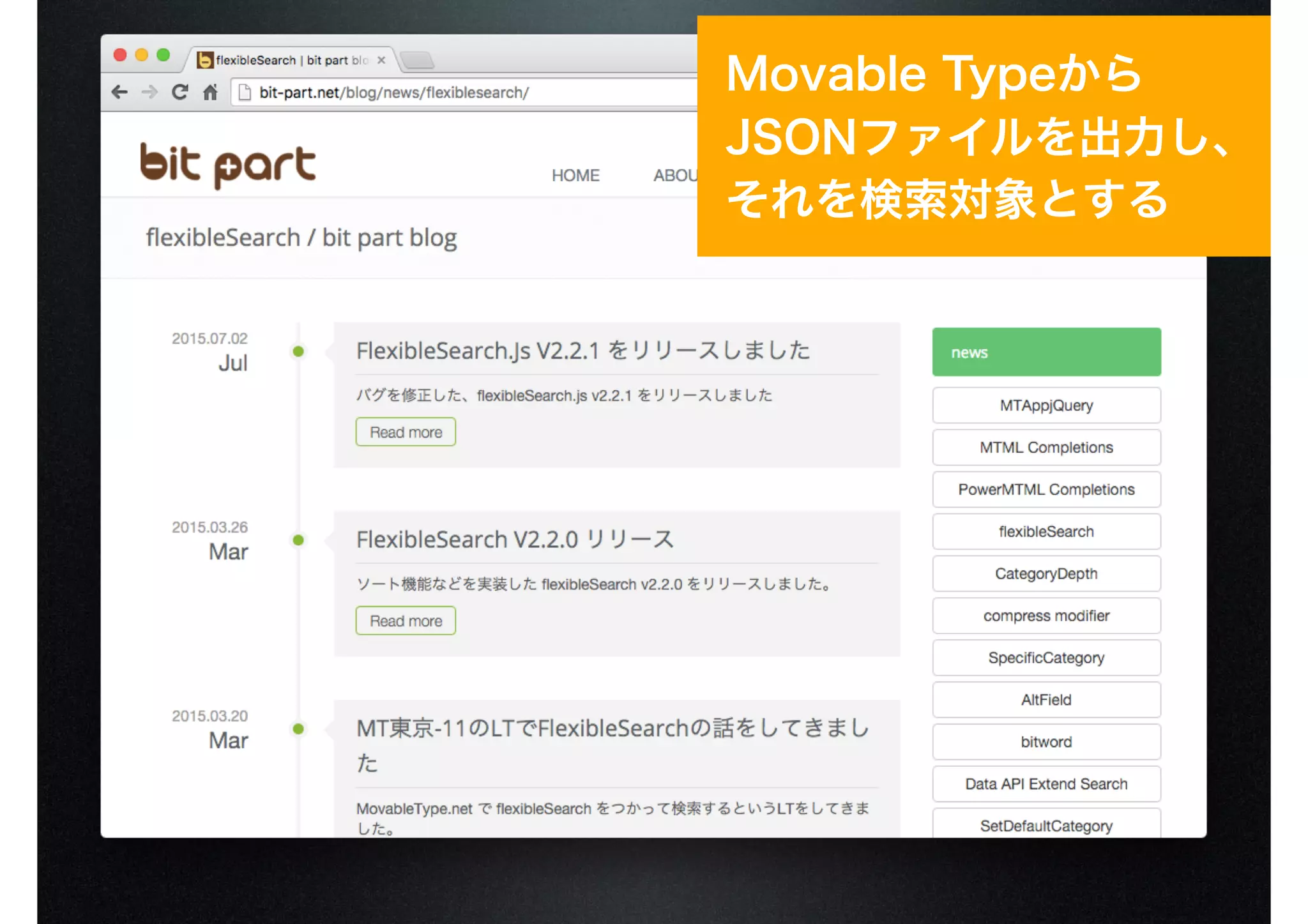Screen dimensions: 1308x924
Task: Reload the page with the refresh icon
Action: (180, 93)
